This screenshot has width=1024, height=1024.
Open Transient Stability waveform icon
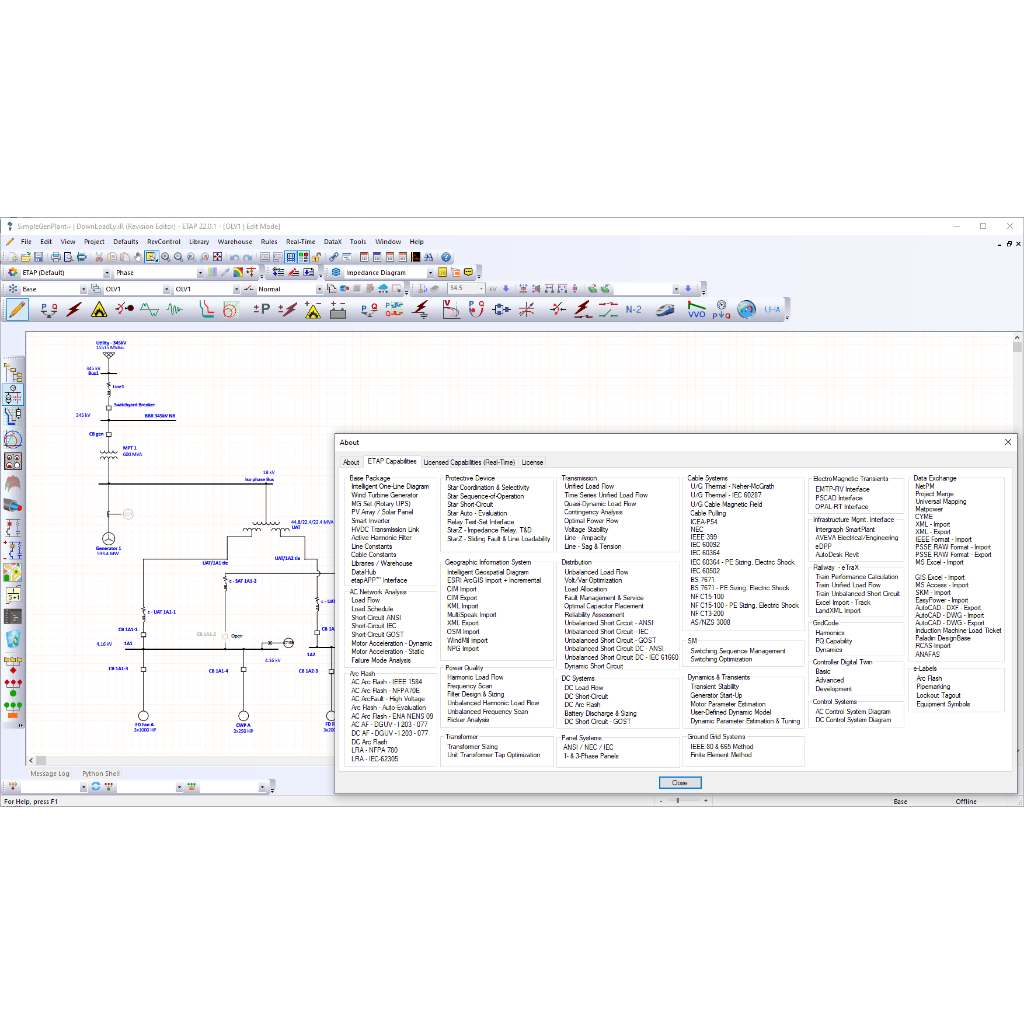pos(174,310)
